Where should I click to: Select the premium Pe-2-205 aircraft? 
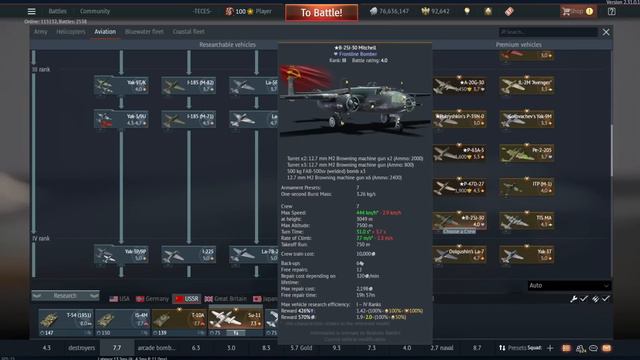pyautogui.click(x=527, y=153)
